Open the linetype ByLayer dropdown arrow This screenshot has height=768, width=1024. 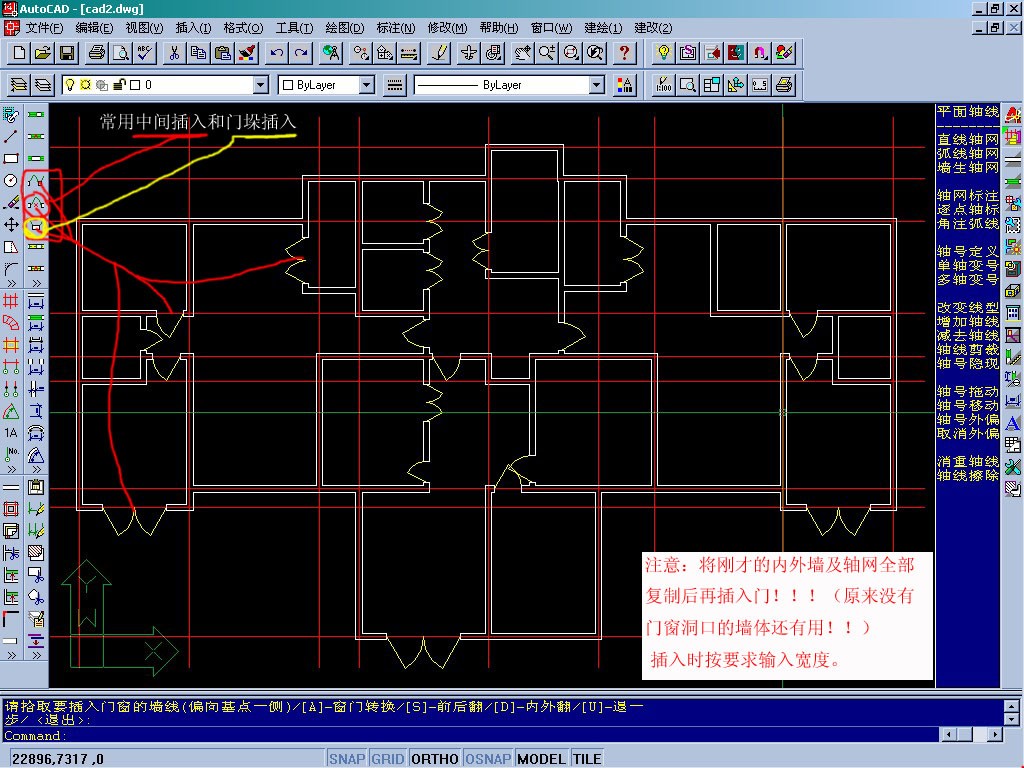(597, 85)
